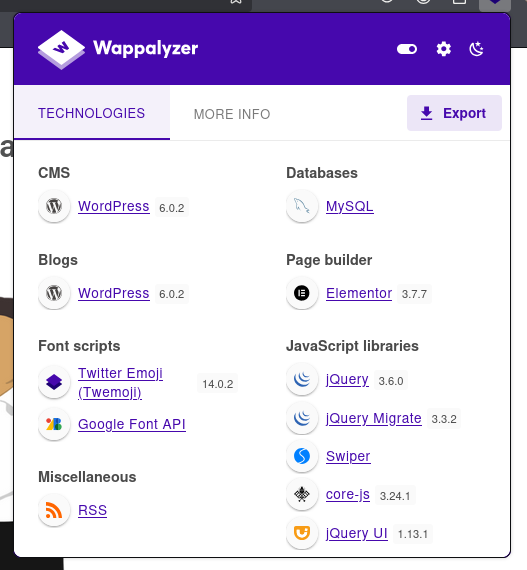Click the core-js icon

coord(302,494)
